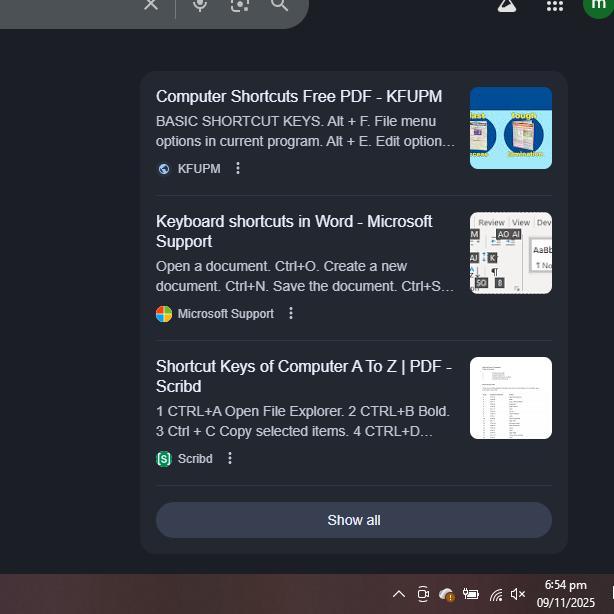Show hidden icons in the system tray
This screenshot has height=614, width=614.
click(x=399, y=594)
